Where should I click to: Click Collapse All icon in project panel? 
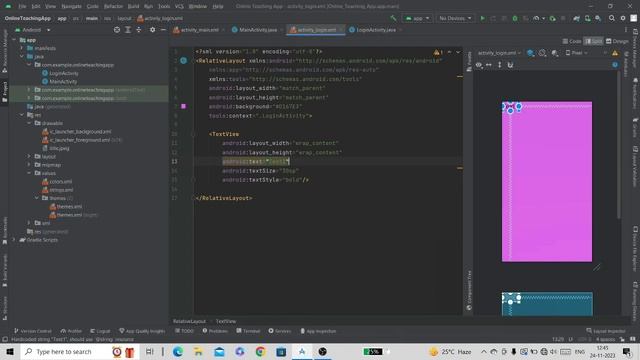click(139, 30)
